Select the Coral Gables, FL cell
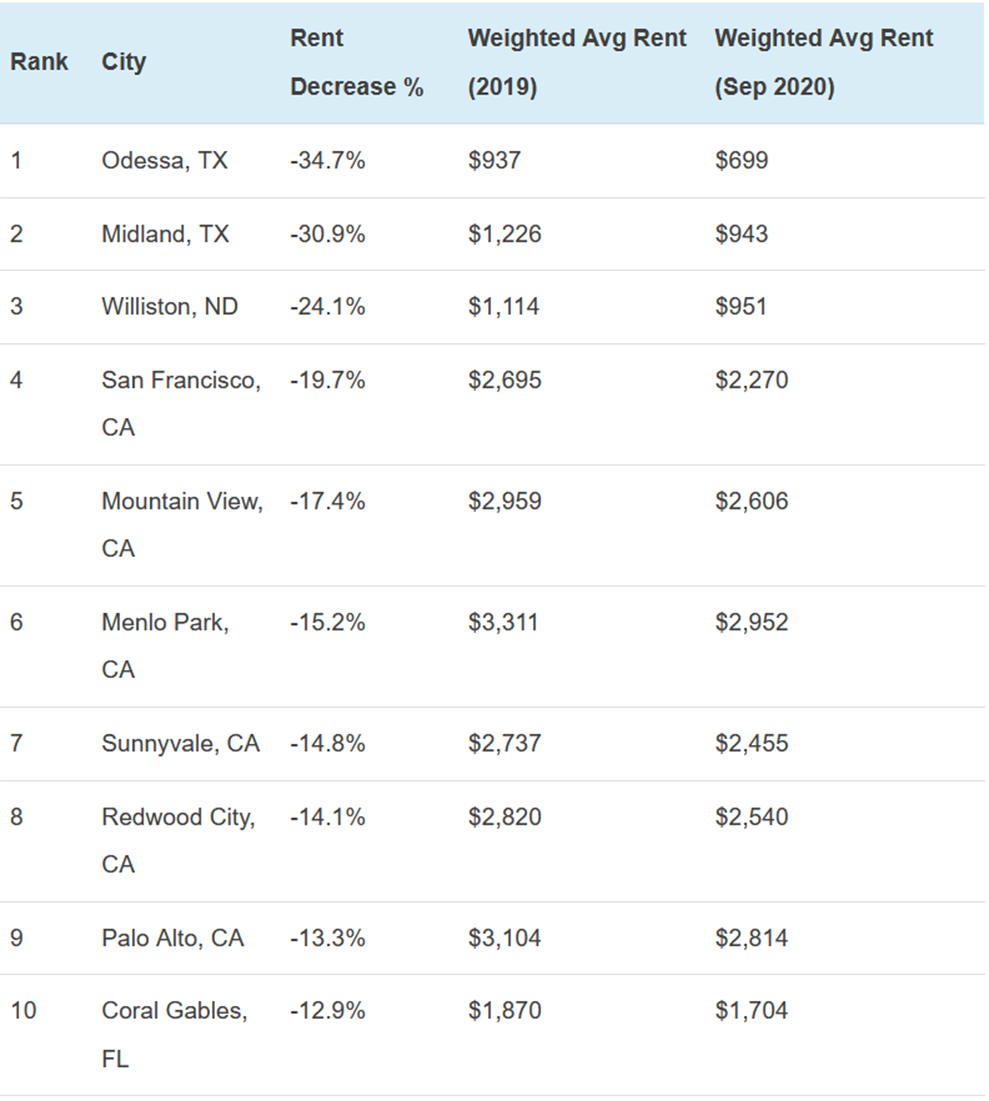The height and width of the screenshot is (1101, 989). 174,1034
